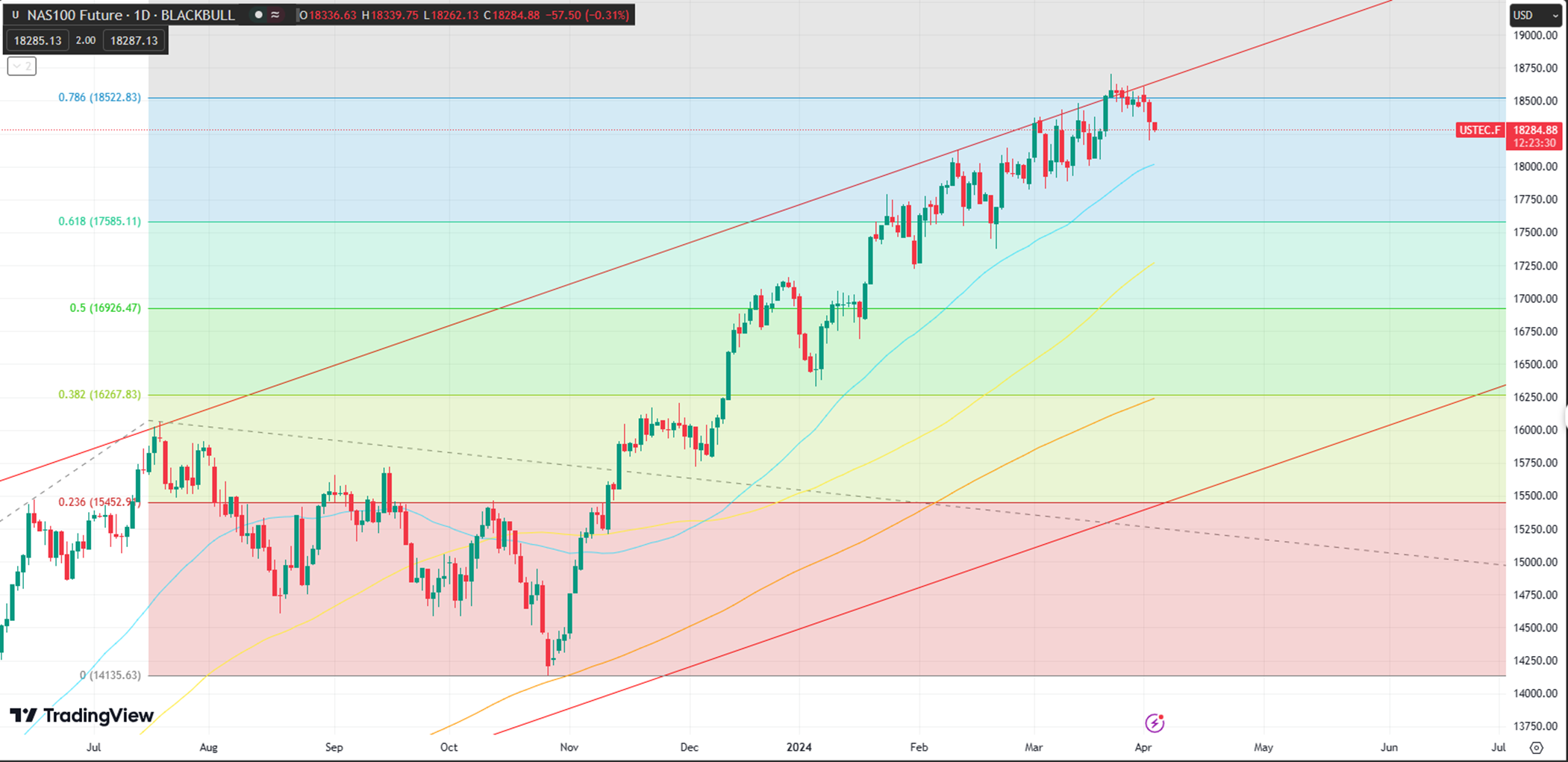This screenshot has height=762, width=1568.
Task: Click the 2.00 spread value
Action: (x=86, y=40)
